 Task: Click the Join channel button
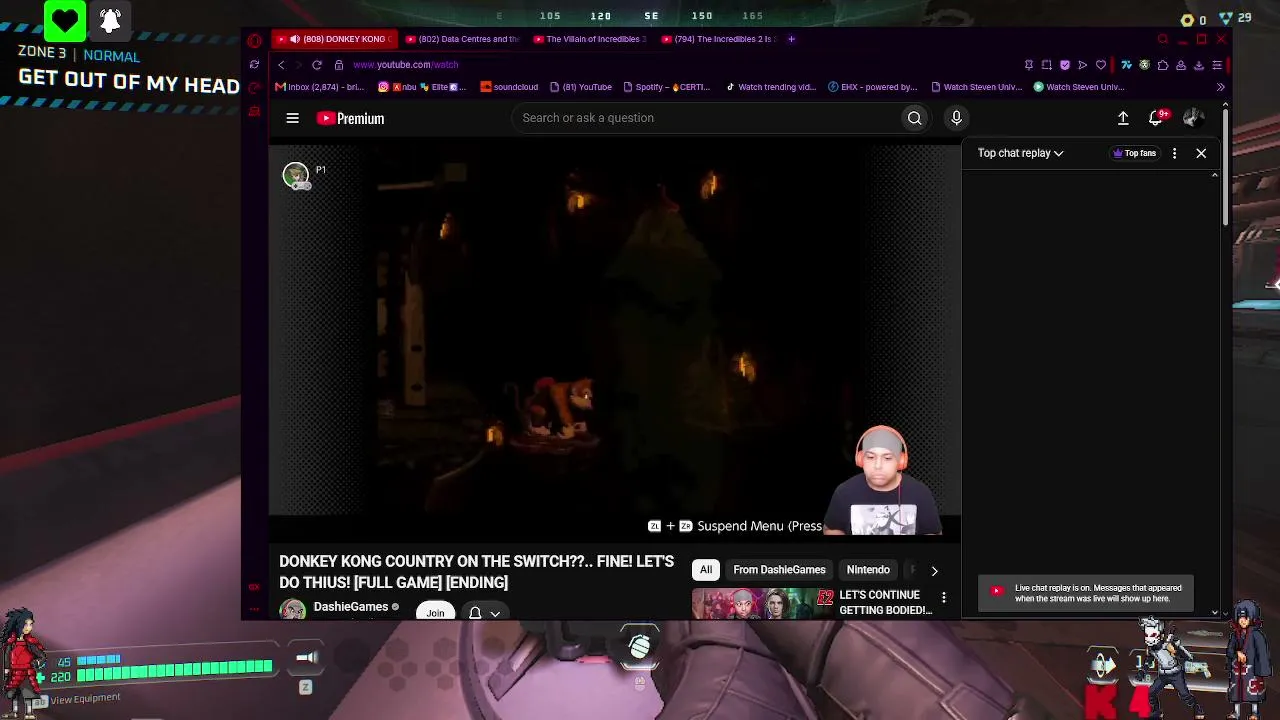coord(435,613)
